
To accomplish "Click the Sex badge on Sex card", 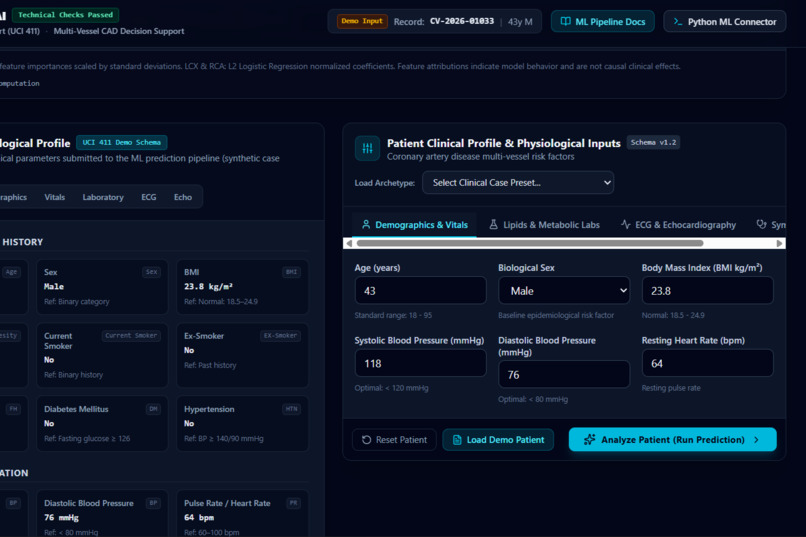I will point(152,272).
